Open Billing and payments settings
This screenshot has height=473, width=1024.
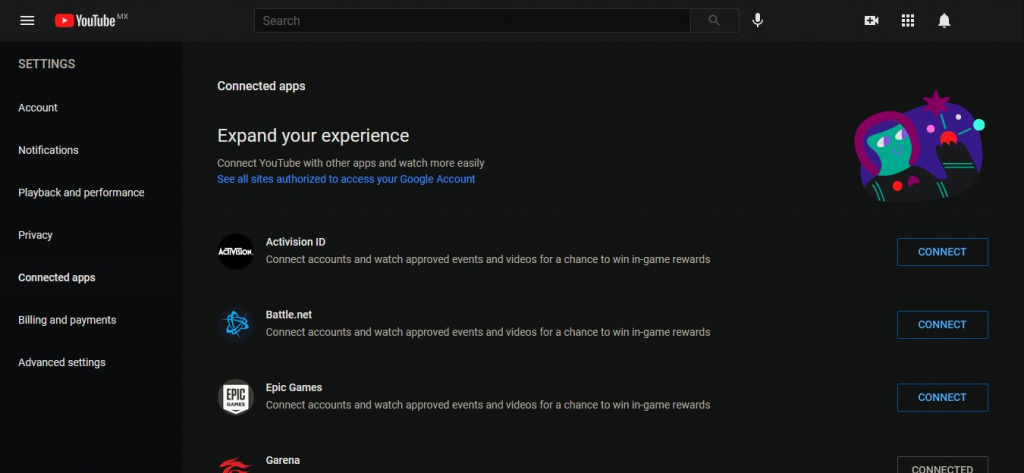(67, 320)
